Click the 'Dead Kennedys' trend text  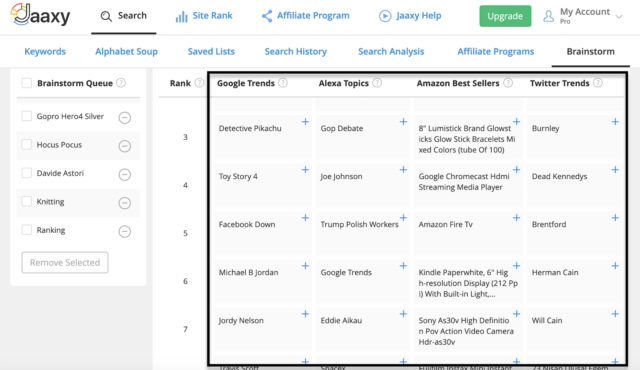point(559,176)
